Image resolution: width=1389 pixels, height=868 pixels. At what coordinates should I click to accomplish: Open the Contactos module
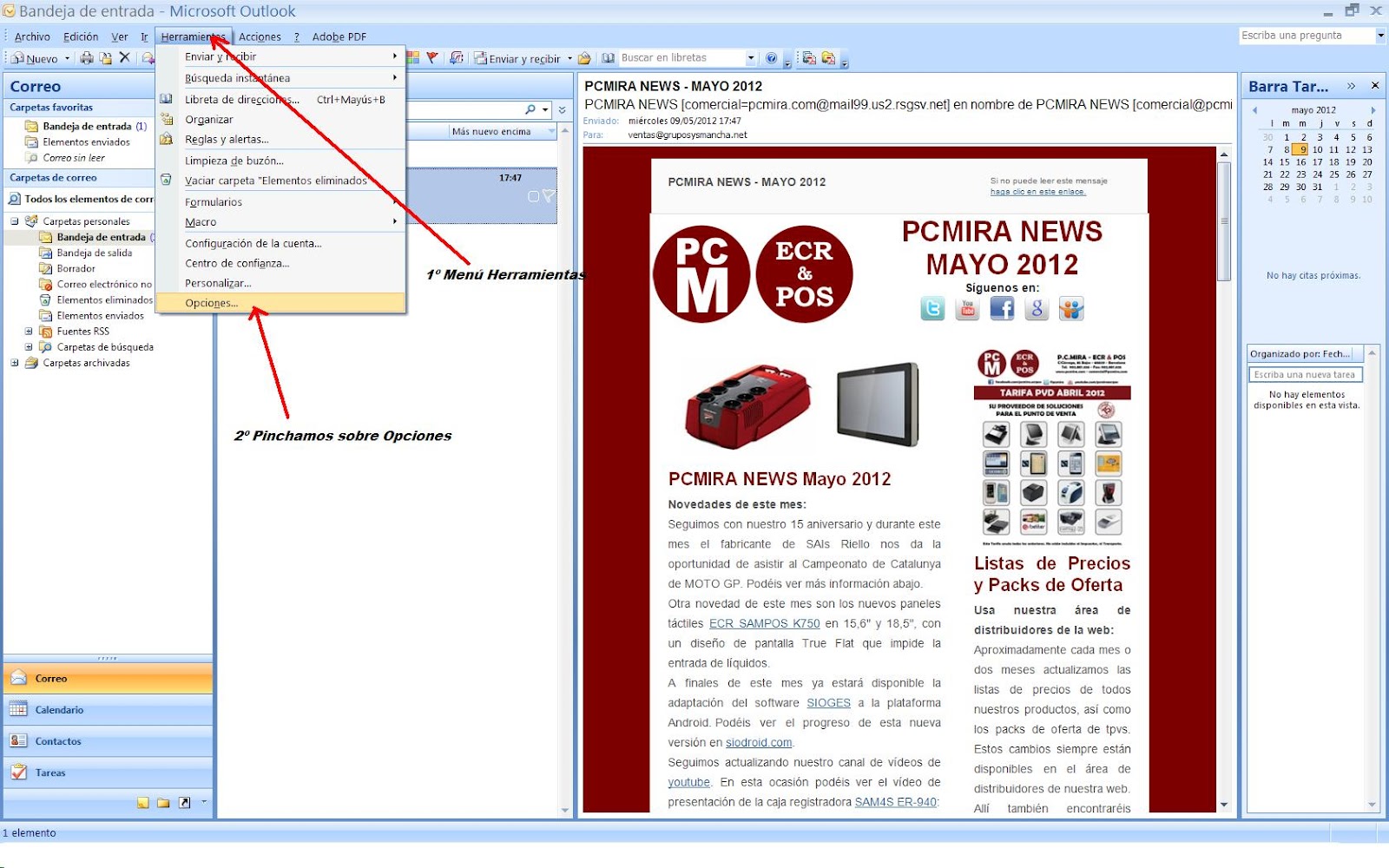tap(108, 741)
